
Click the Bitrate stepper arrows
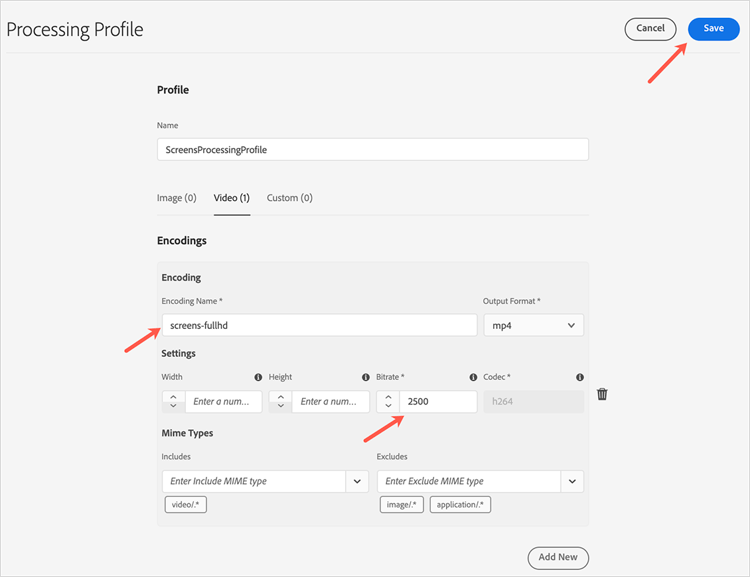tap(388, 402)
